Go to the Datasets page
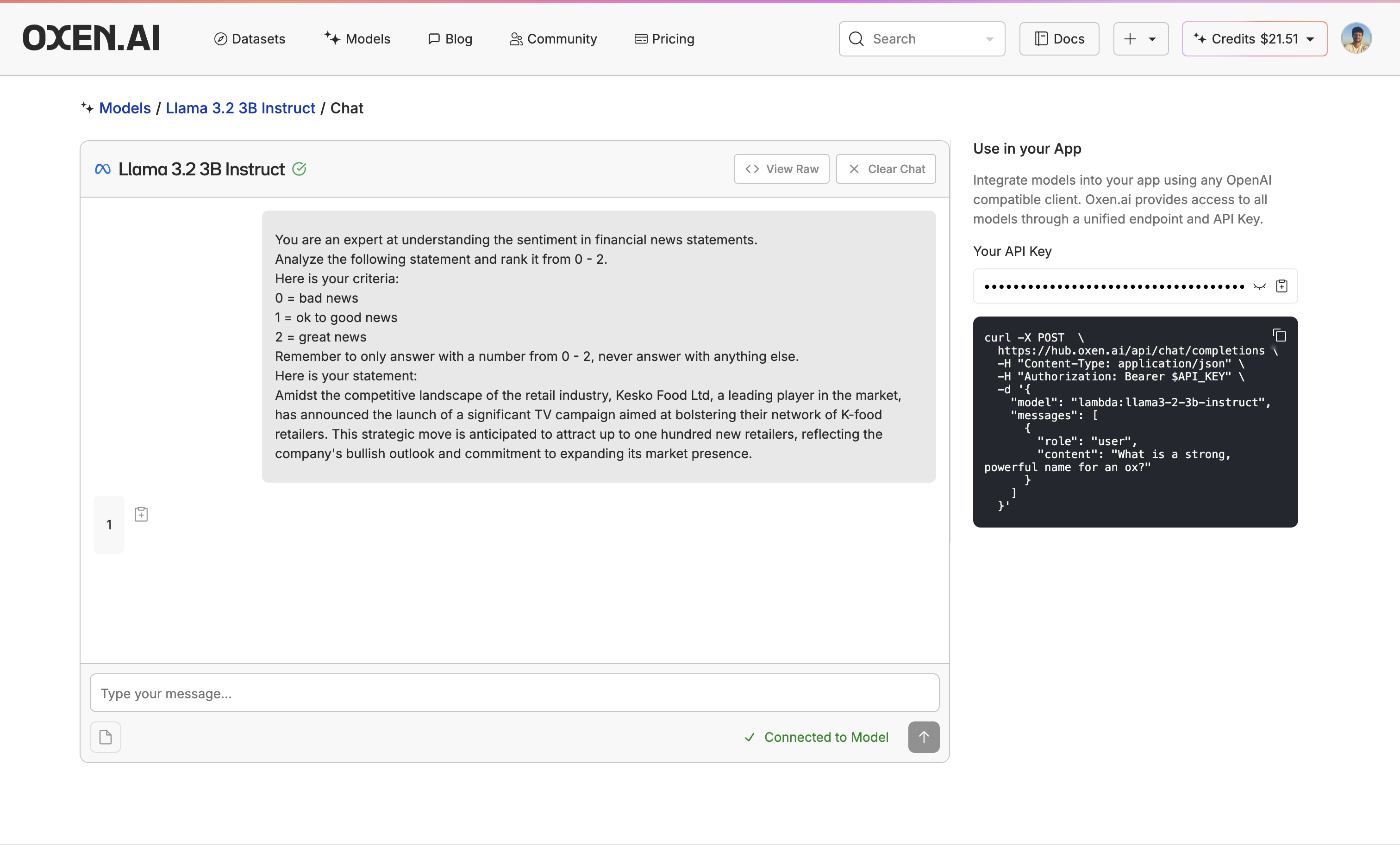The width and height of the screenshot is (1400, 845). pos(250,38)
